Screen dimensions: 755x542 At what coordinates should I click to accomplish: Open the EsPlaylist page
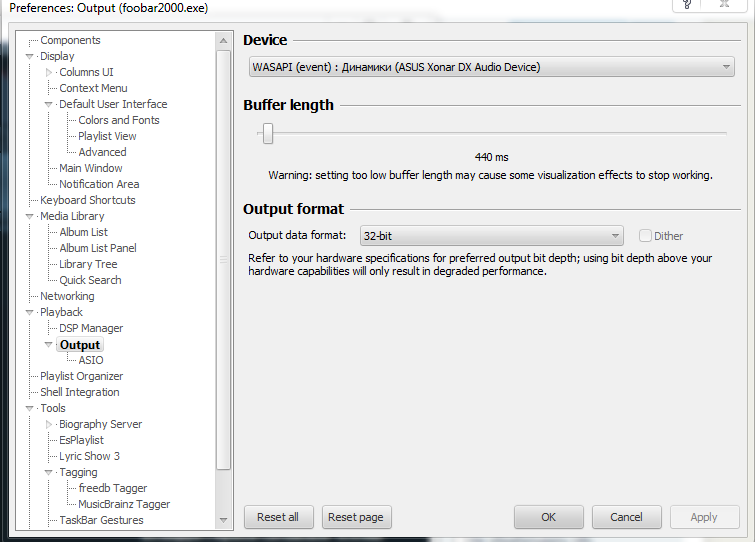click(x=81, y=440)
